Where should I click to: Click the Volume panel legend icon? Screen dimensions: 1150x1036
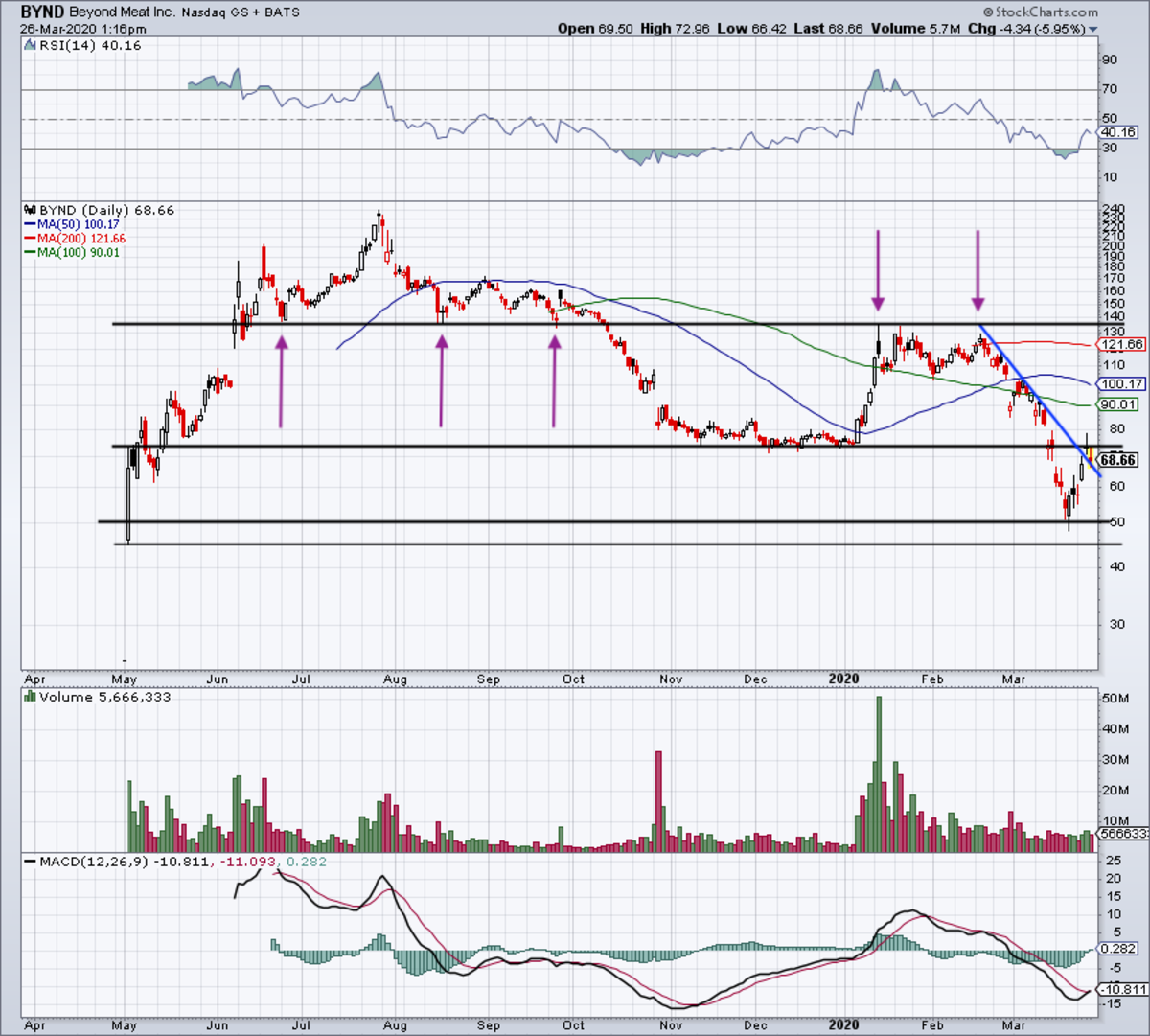pyautogui.click(x=31, y=697)
